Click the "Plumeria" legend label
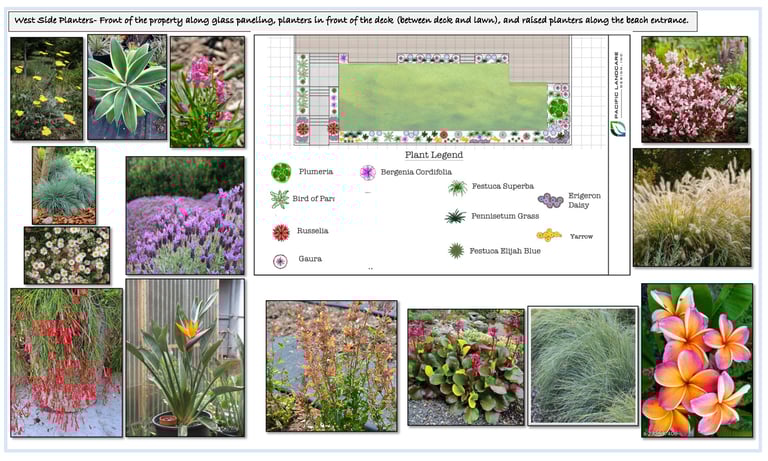 coord(316,171)
